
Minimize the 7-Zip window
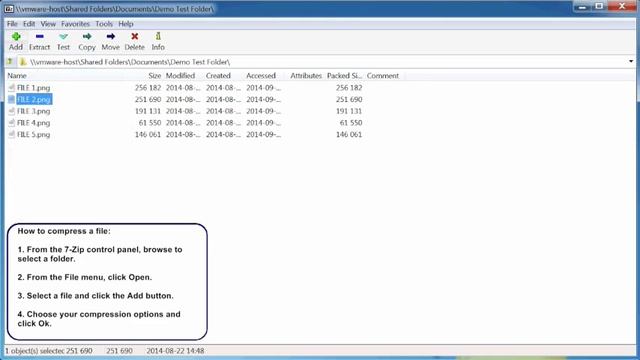coord(582,7)
